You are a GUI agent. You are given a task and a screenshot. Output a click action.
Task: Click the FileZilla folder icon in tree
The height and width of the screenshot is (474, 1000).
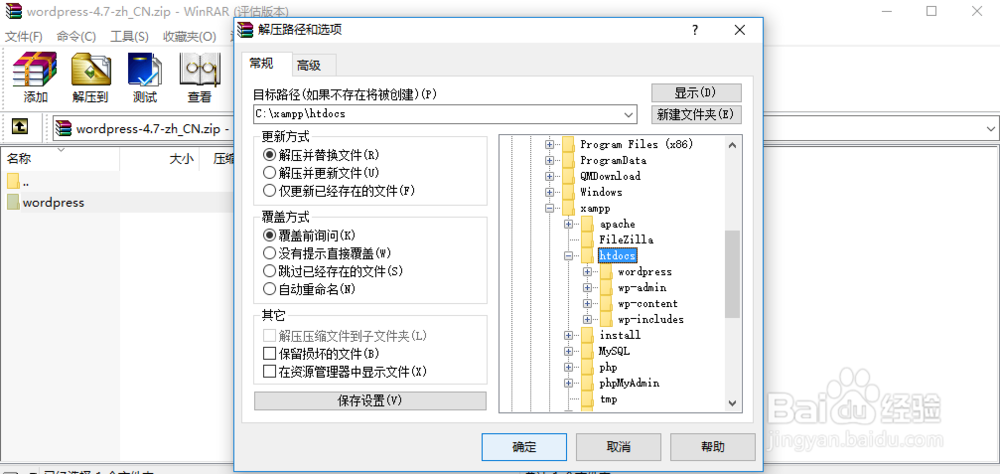pyautogui.click(x=588, y=240)
